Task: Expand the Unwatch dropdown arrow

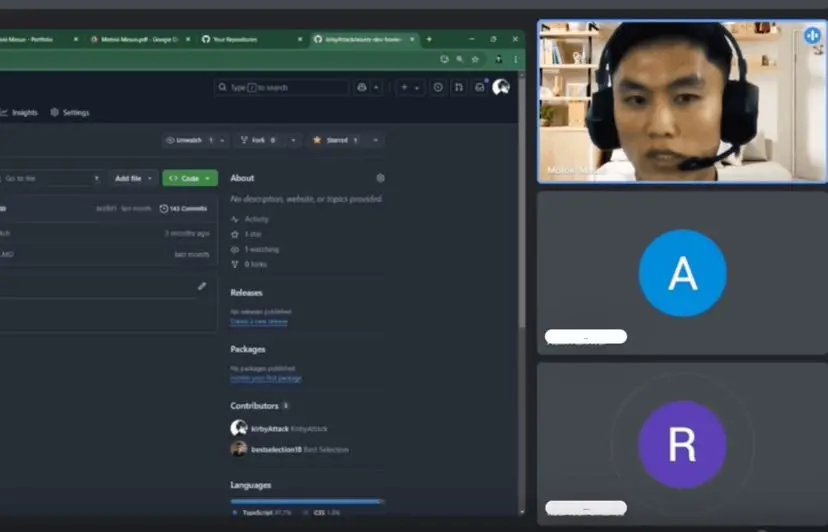Action: coord(222,140)
